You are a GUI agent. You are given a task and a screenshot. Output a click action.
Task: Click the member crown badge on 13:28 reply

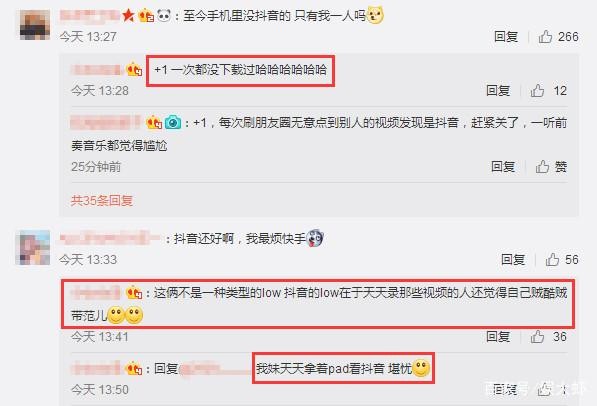point(134,70)
